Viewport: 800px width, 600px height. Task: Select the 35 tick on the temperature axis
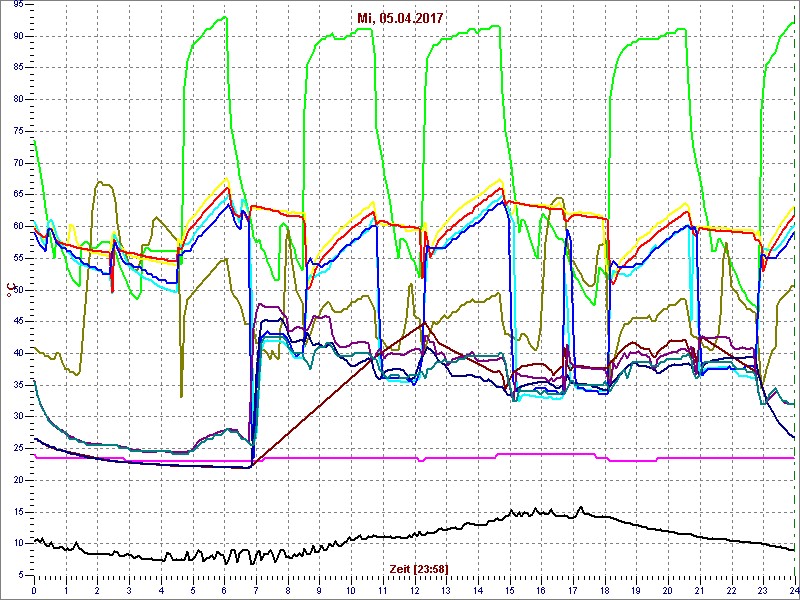(x=19, y=385)
